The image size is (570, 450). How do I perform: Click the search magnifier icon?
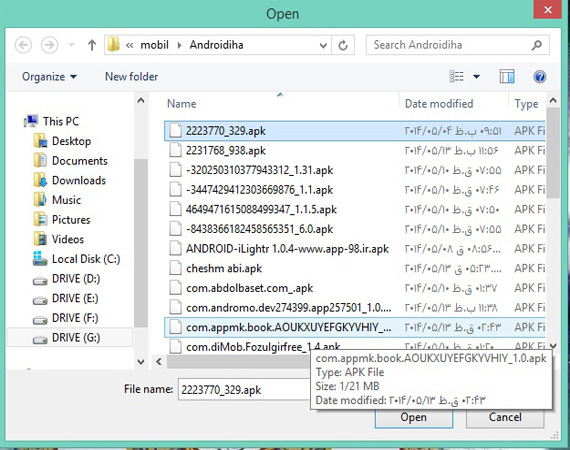point(537,45)
